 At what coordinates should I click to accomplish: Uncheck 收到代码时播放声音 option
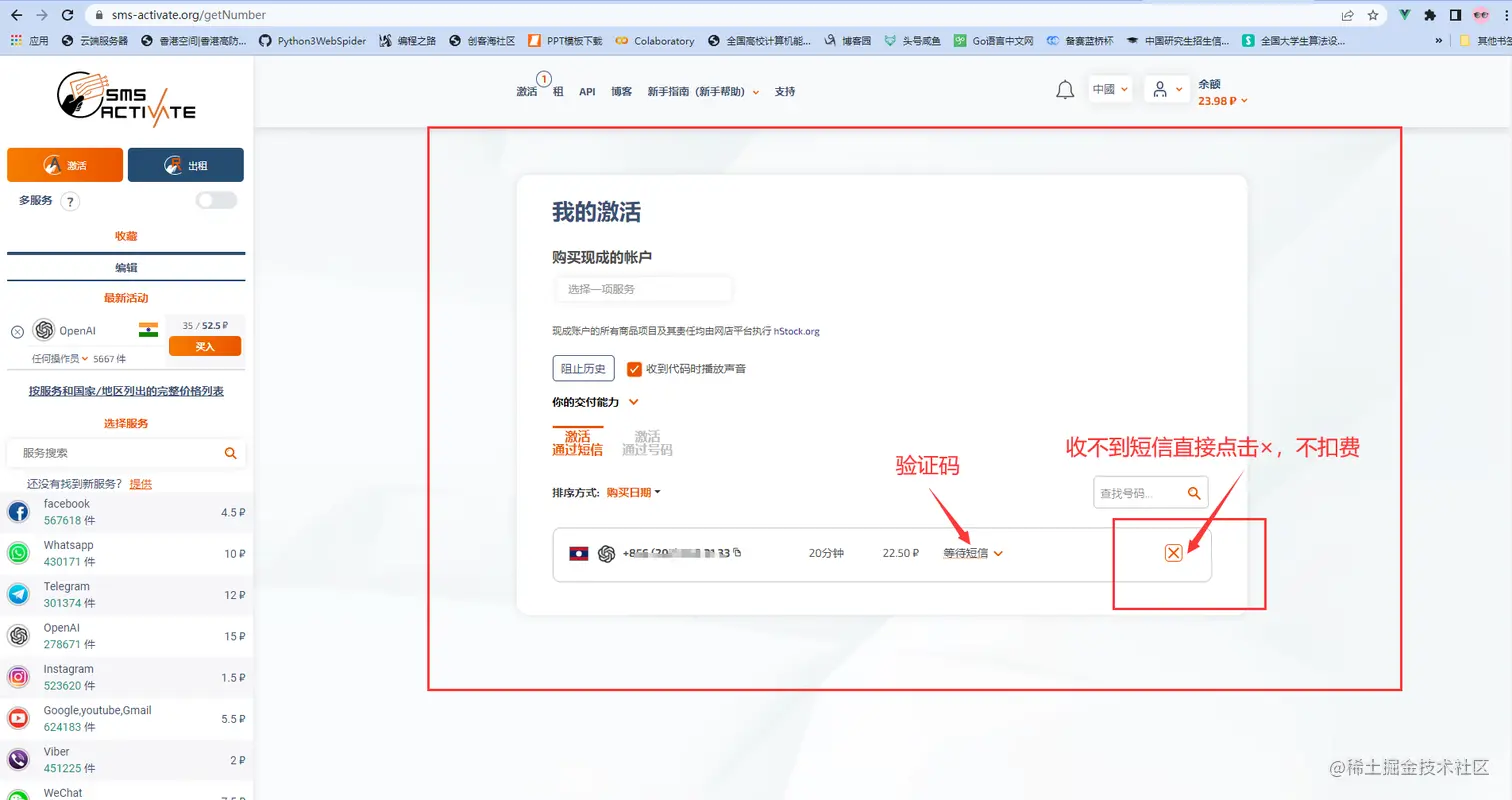tap(634, 368)
